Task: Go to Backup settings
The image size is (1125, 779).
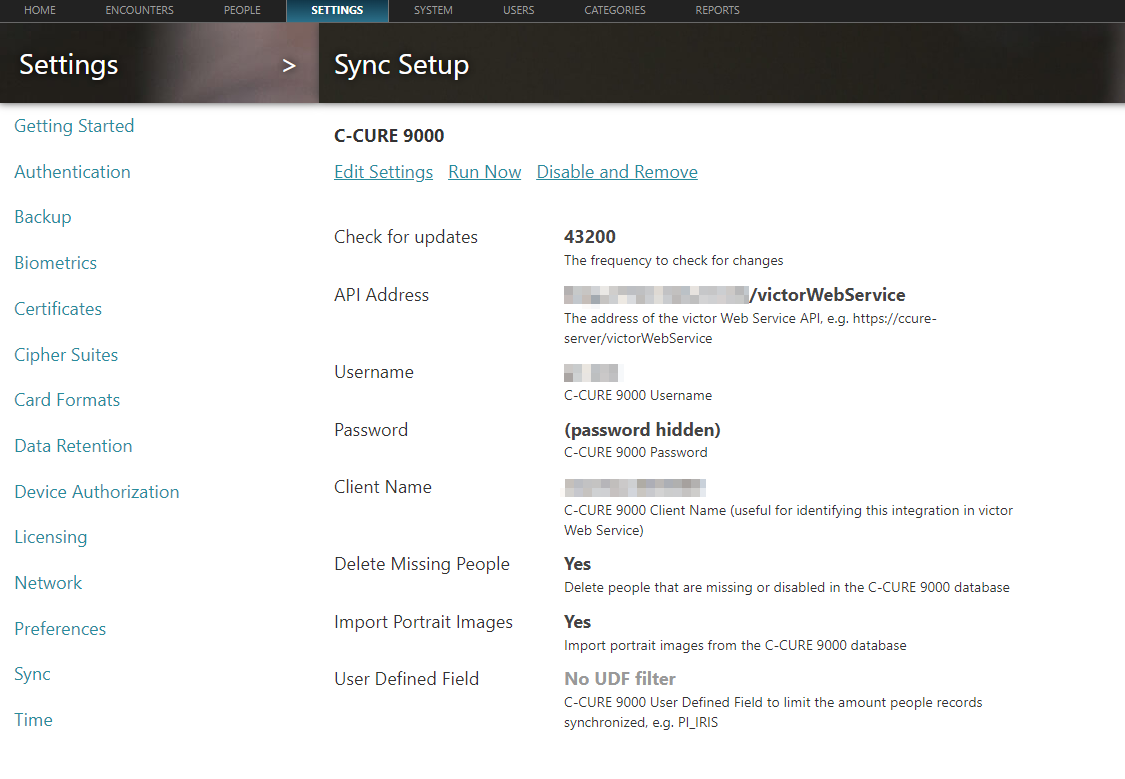Action: (42, 217)
